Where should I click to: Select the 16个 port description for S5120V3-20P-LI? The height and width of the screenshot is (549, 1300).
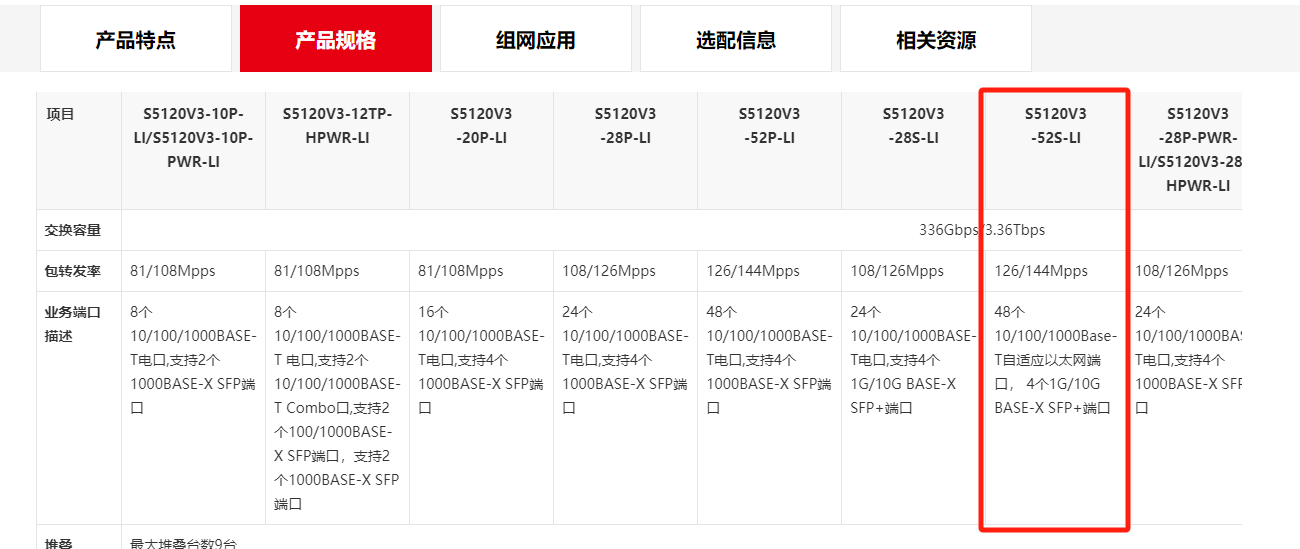point(481,360)
